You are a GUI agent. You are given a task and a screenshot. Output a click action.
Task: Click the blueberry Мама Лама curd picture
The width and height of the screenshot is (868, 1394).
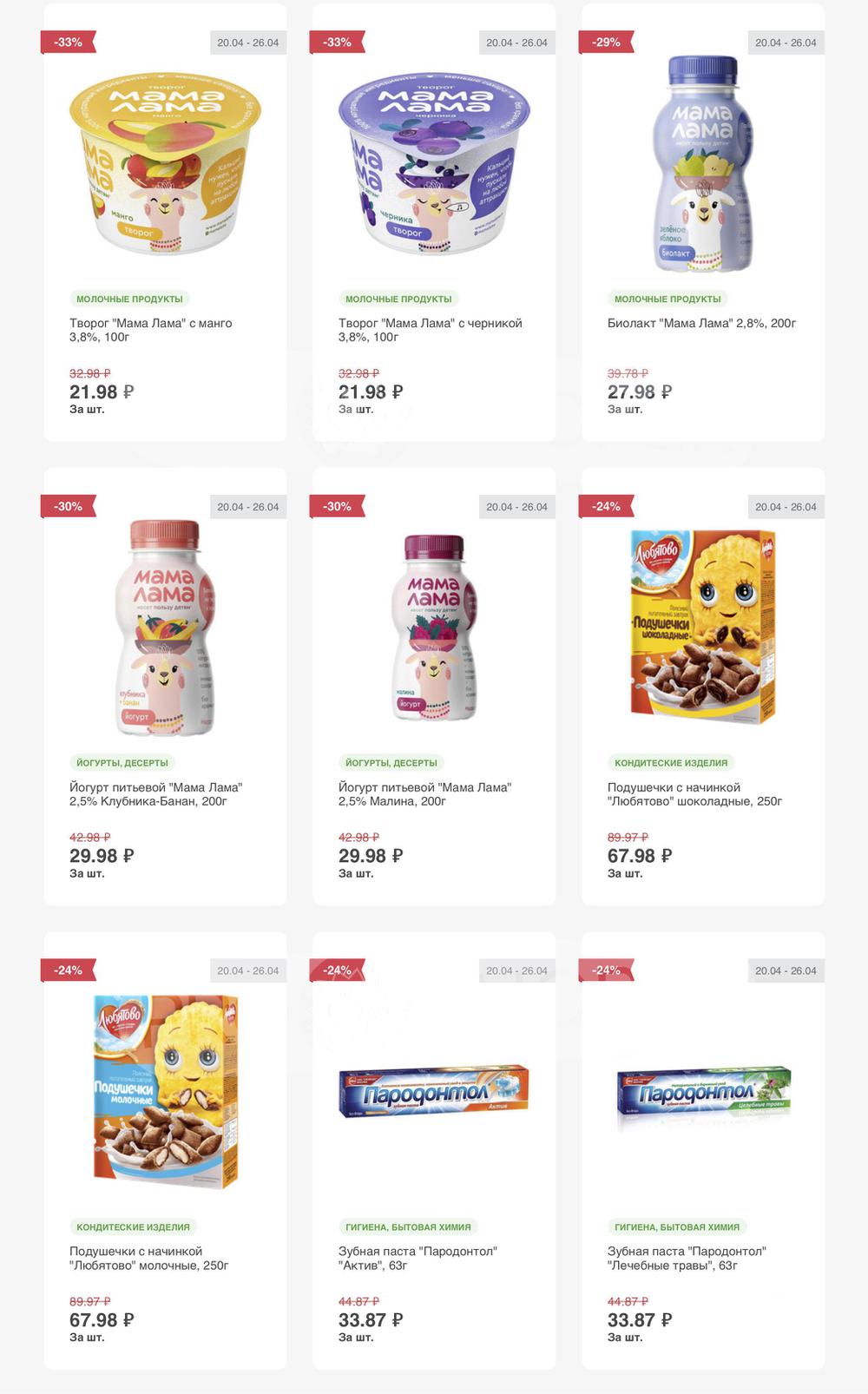pos(434,161)
